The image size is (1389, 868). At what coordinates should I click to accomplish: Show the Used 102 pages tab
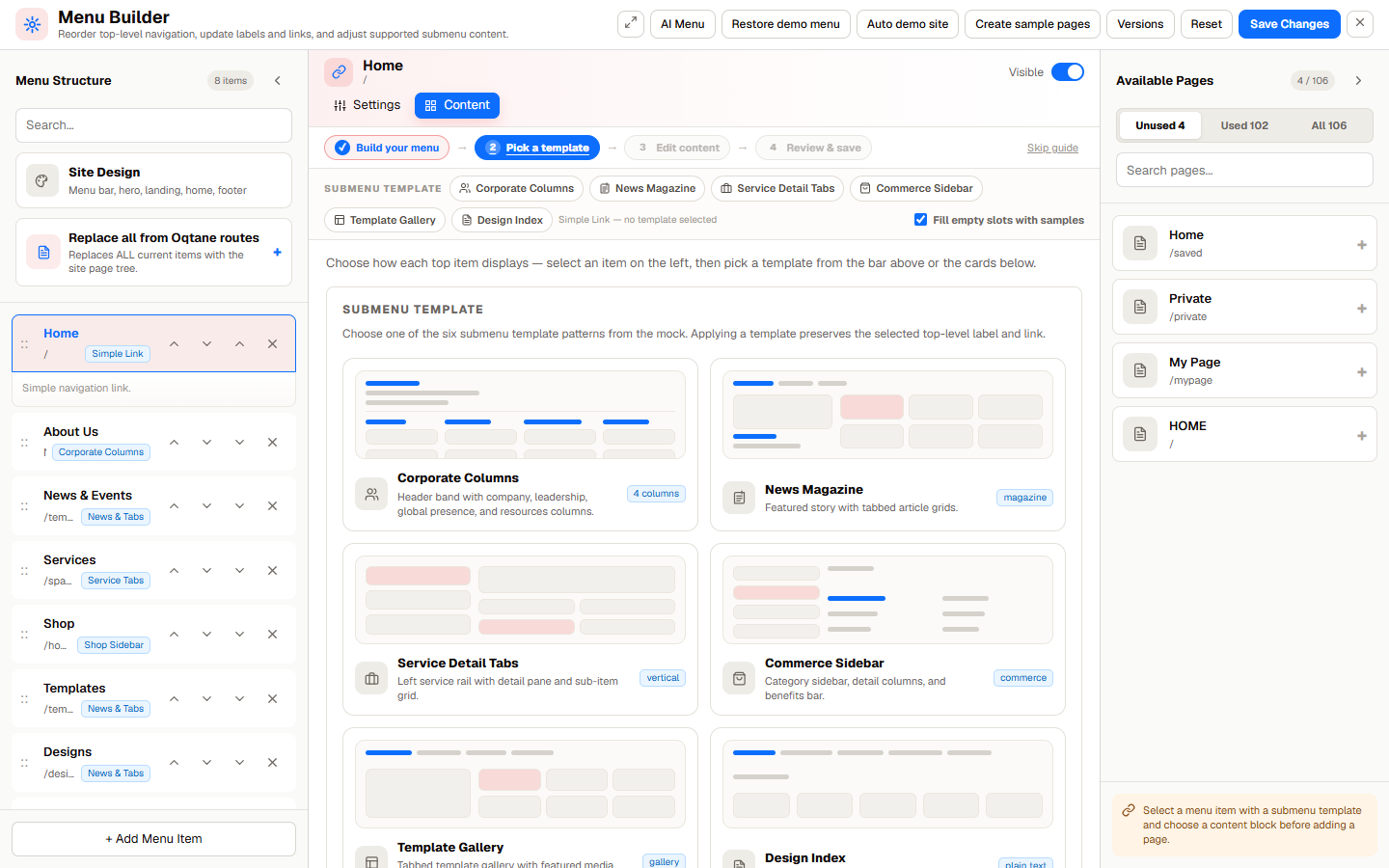1244,125
